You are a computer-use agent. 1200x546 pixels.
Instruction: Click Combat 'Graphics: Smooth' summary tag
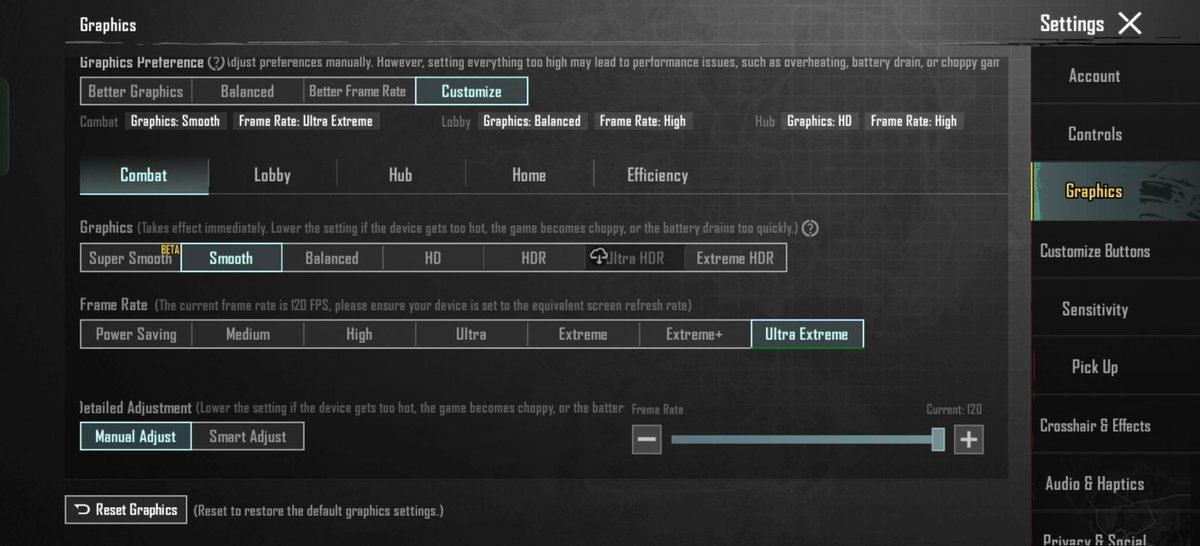pyautogui.click(x=176, y=121)
